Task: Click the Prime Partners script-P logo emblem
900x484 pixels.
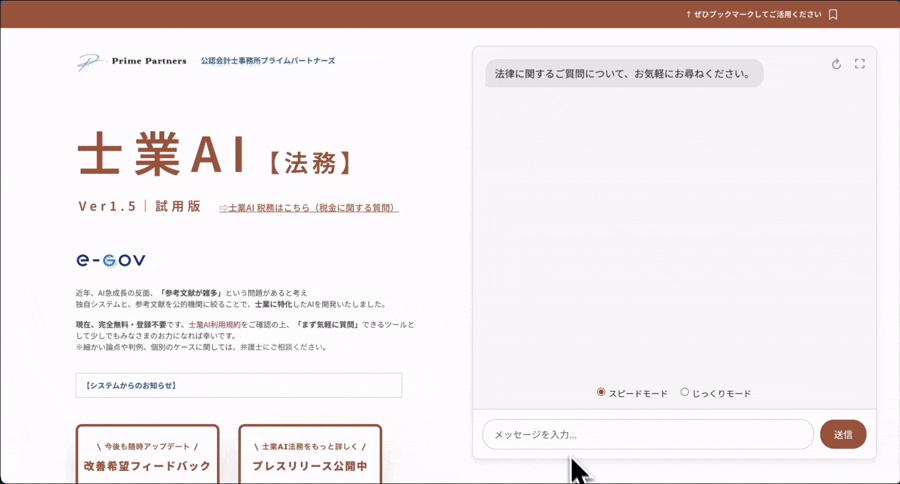Action: coord(89,62)
